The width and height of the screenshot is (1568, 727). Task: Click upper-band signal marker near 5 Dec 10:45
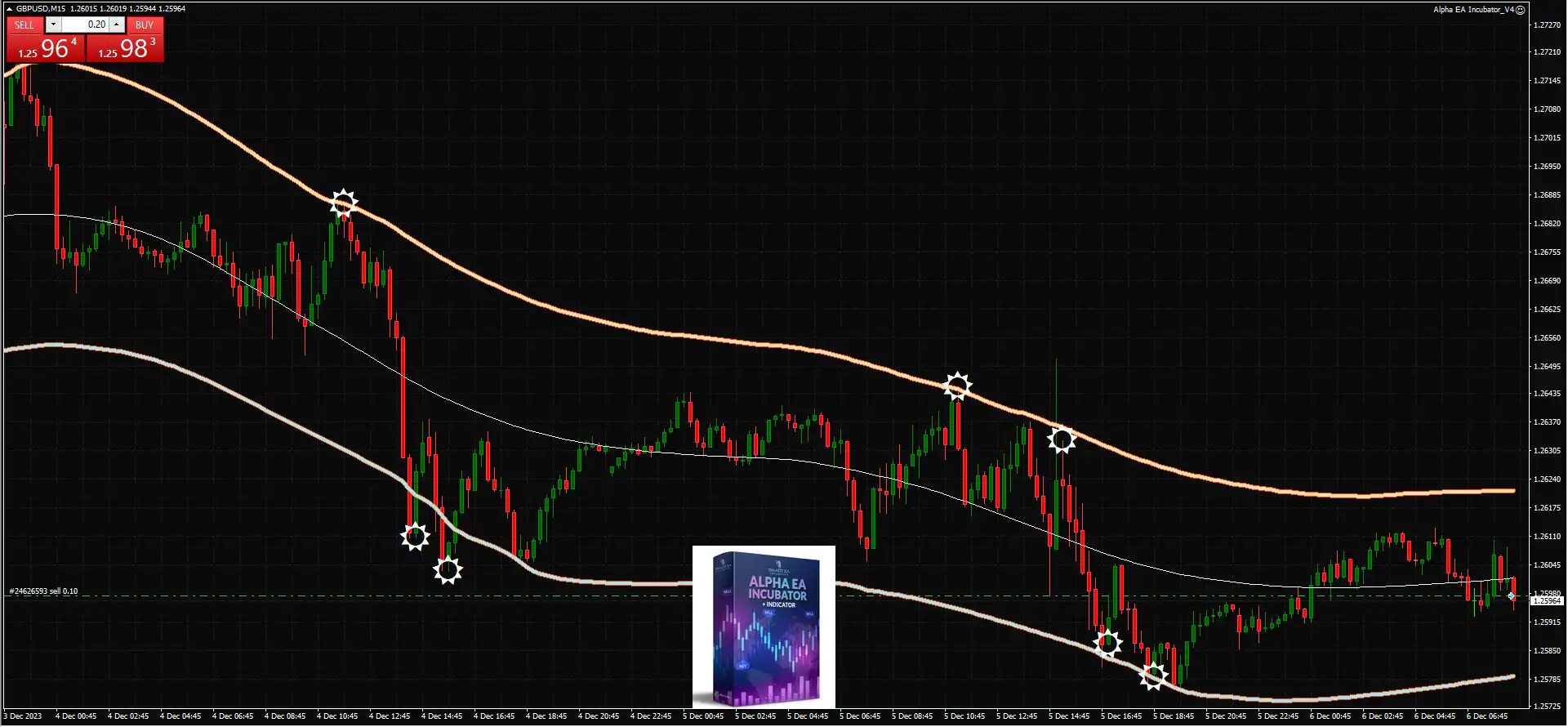click(958, 386)
